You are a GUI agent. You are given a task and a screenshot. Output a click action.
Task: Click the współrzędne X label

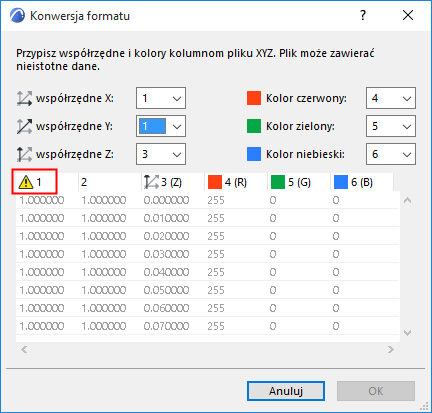(x=75, y=99)
